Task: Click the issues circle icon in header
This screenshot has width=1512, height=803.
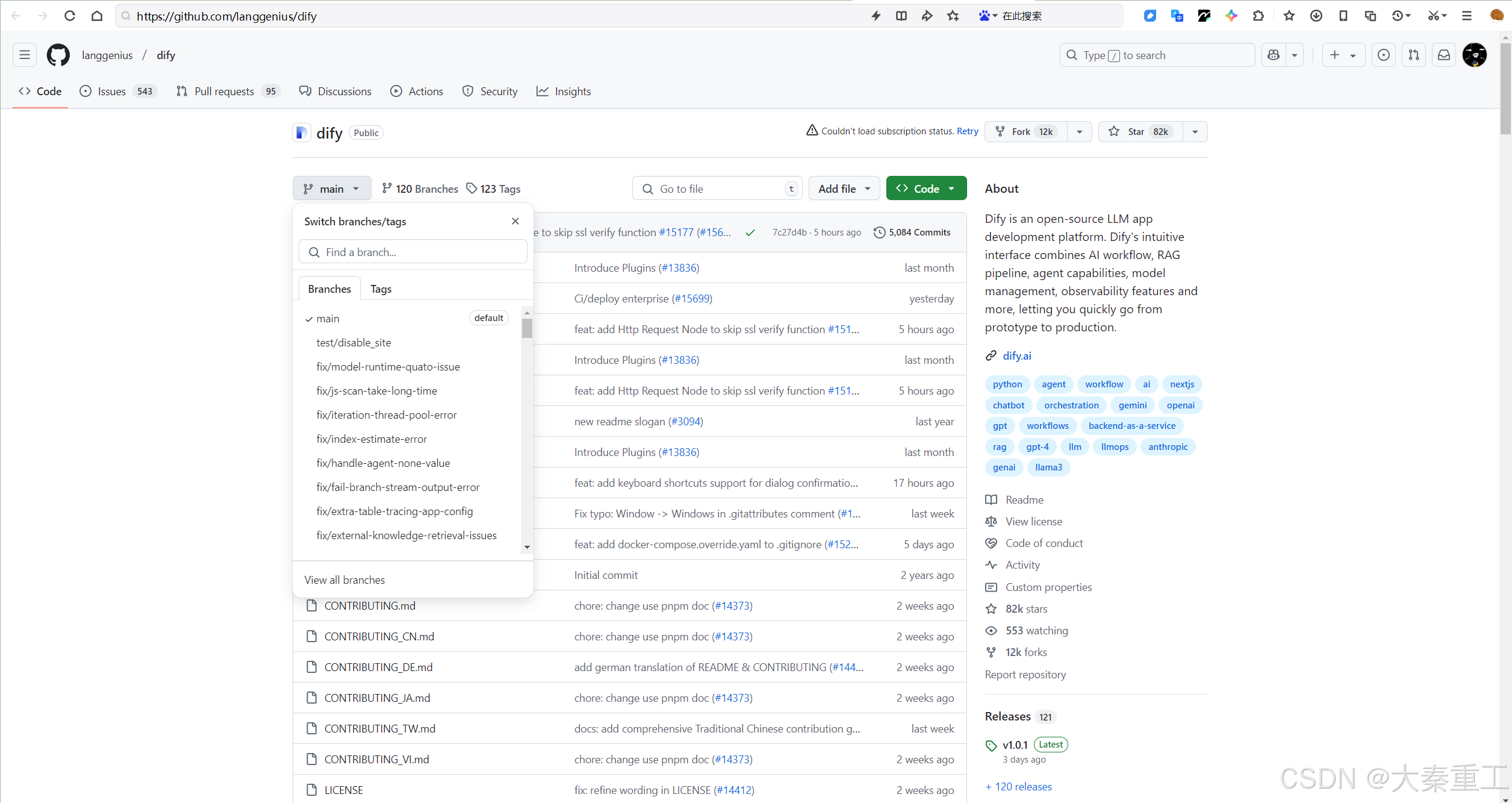Action: 1383,55
